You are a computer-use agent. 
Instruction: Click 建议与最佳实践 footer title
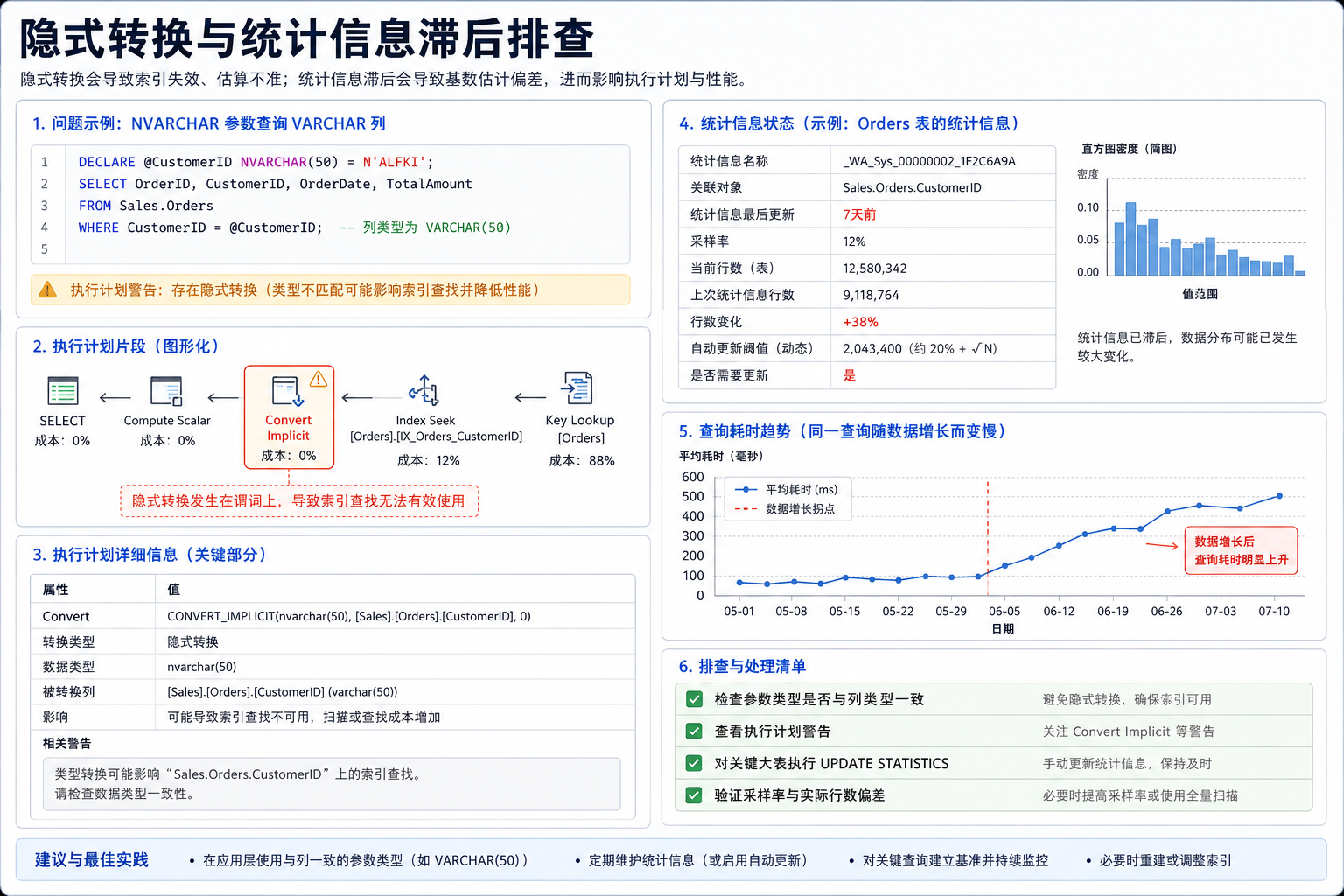(x=92, y=860)
